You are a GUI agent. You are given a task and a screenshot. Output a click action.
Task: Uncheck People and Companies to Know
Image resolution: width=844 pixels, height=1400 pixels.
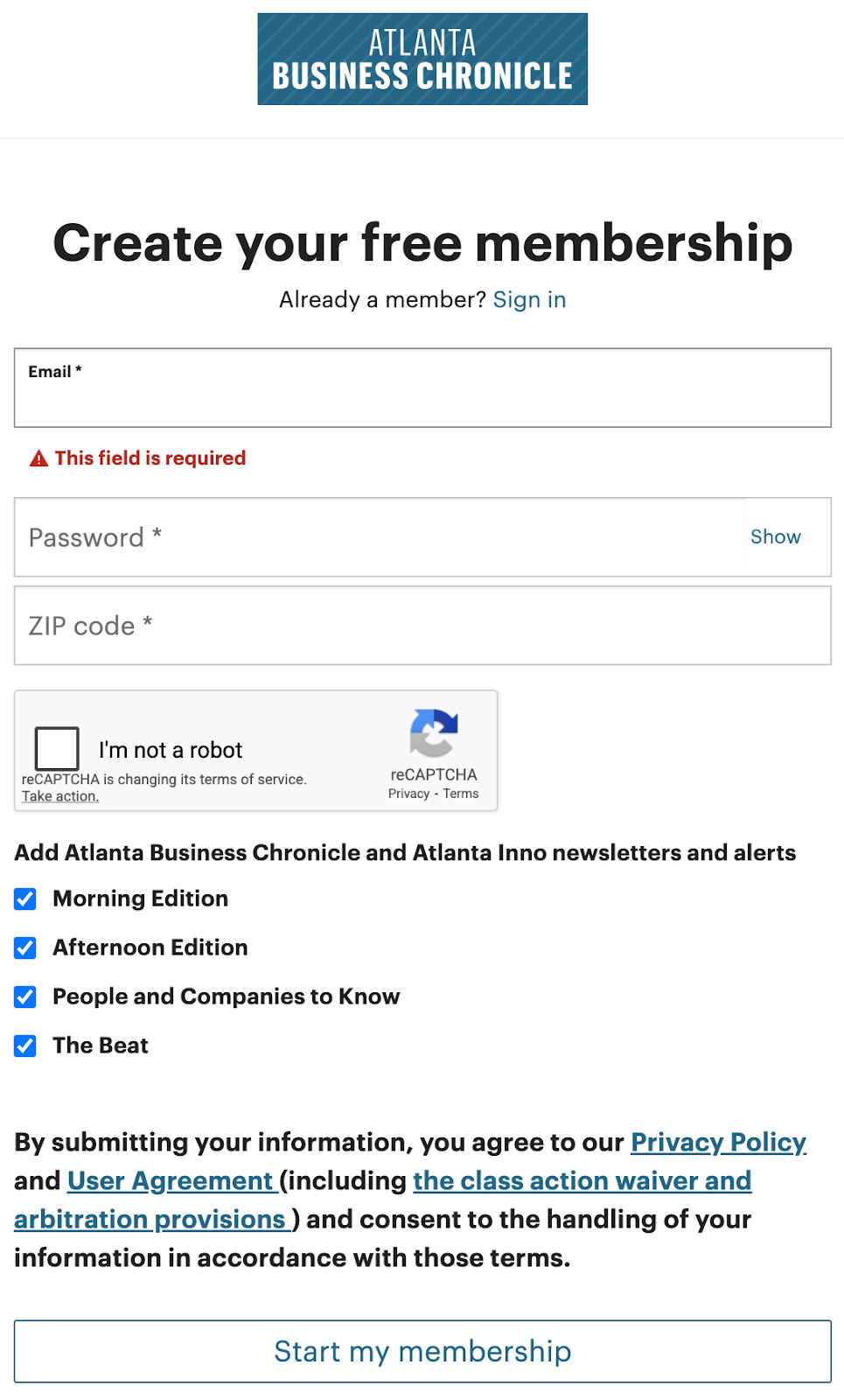click(x=24, y=997)
